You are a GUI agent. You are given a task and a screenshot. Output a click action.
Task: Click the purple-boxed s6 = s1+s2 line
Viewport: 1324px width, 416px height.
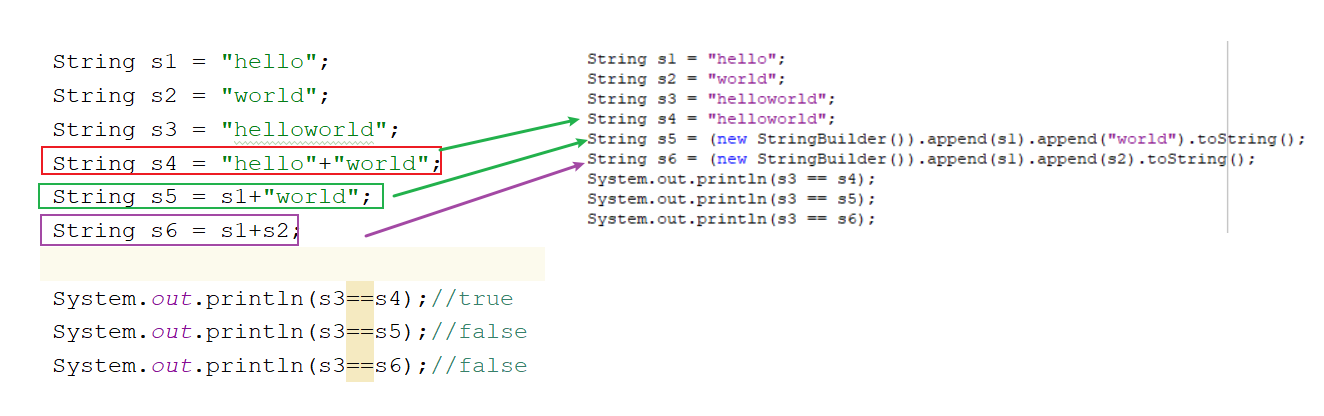coord(169,231)
